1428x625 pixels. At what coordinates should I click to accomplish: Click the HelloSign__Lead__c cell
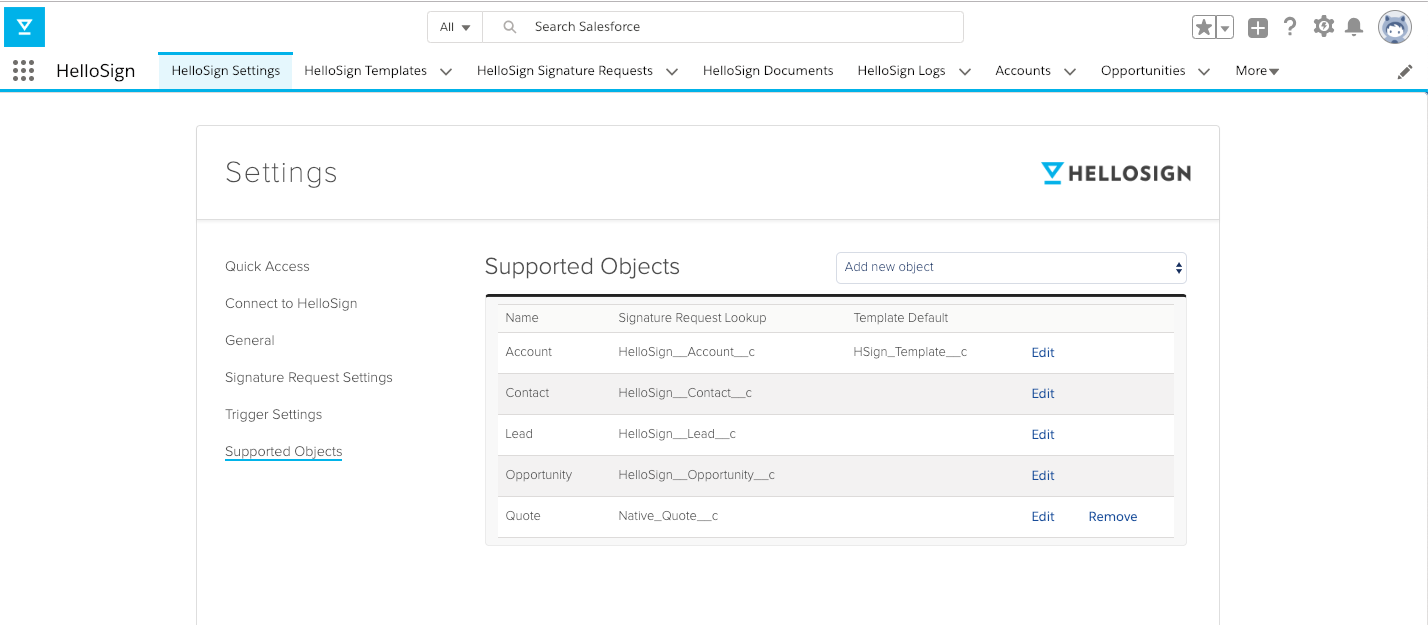point(677,434)
